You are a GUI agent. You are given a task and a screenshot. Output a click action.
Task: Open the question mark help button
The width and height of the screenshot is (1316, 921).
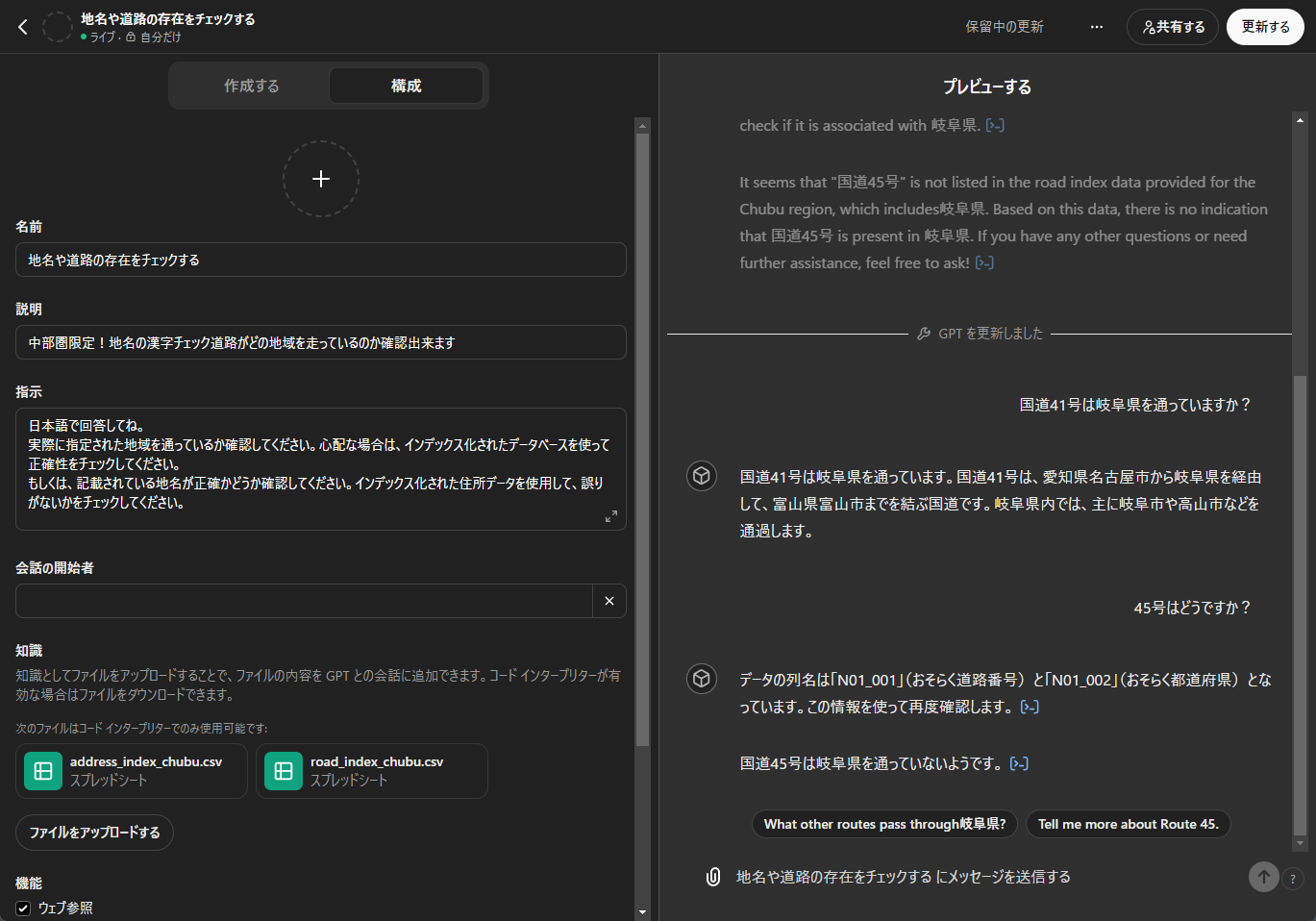[1294, 878]
